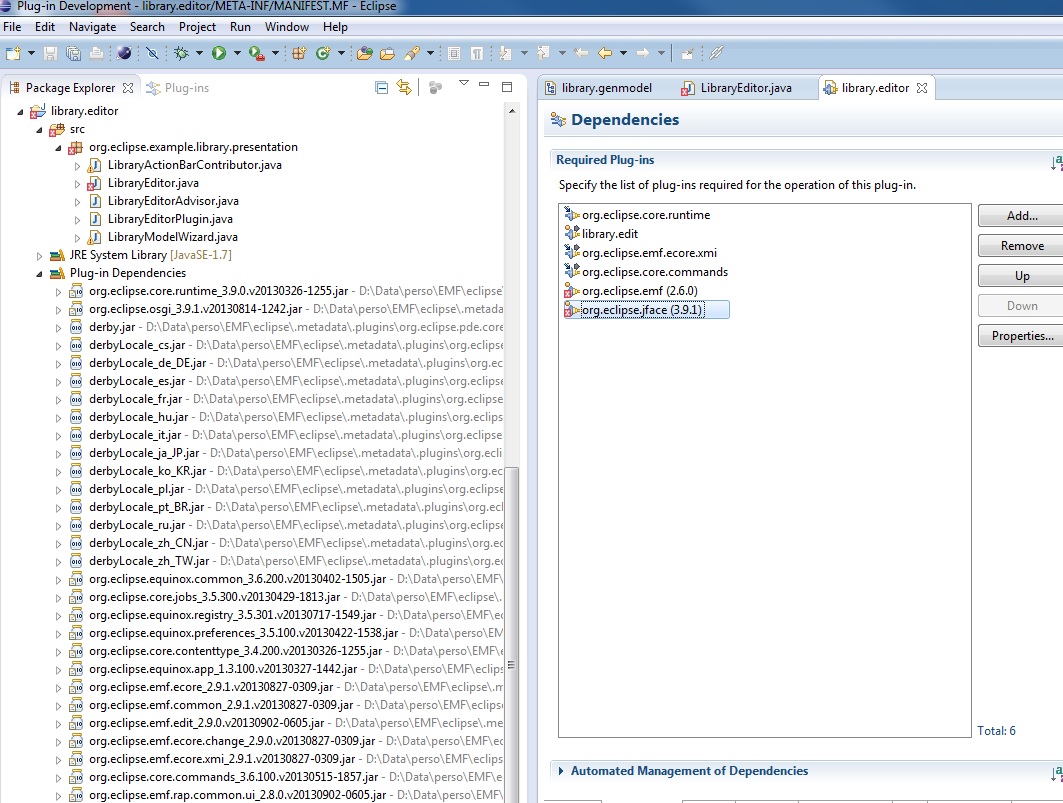Click the chain link icon in the toolbar

click(716, 53)
